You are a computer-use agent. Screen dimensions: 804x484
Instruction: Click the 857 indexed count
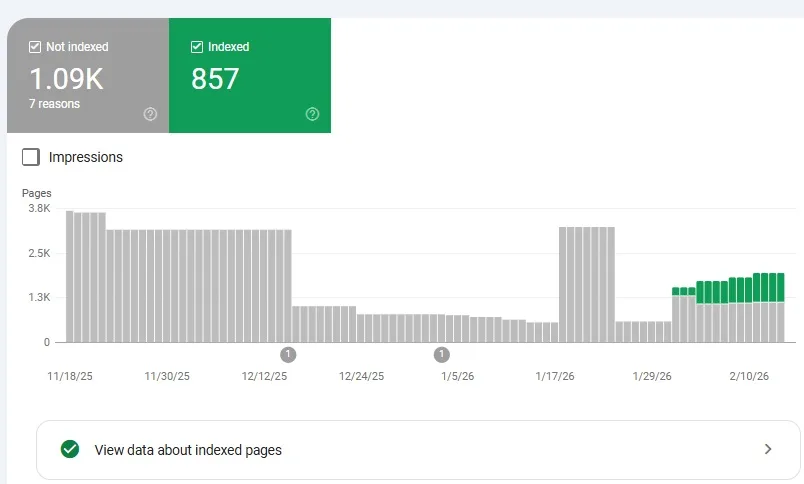tap(215, 79)
